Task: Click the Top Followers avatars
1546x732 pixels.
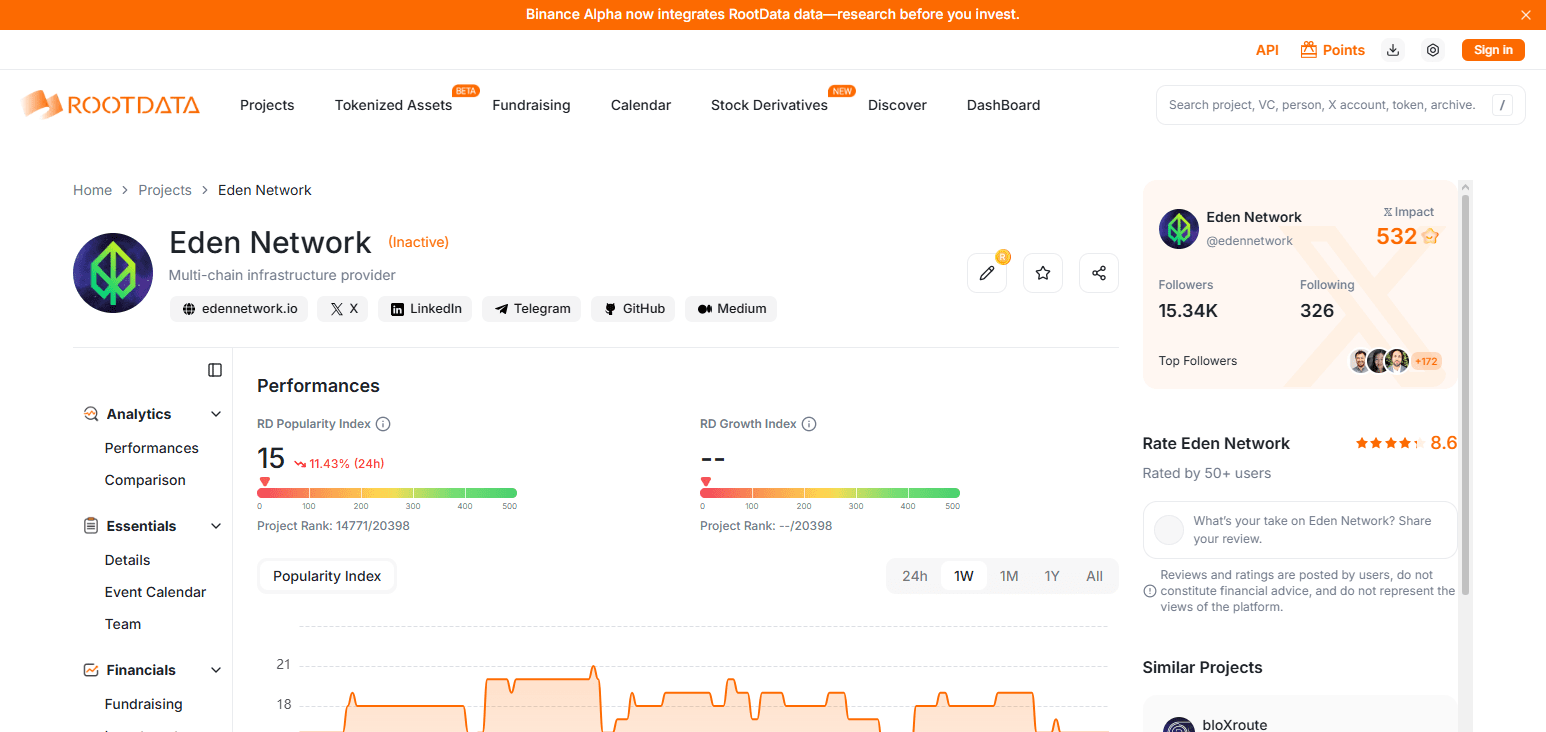Action: [x=1379, y=361]
